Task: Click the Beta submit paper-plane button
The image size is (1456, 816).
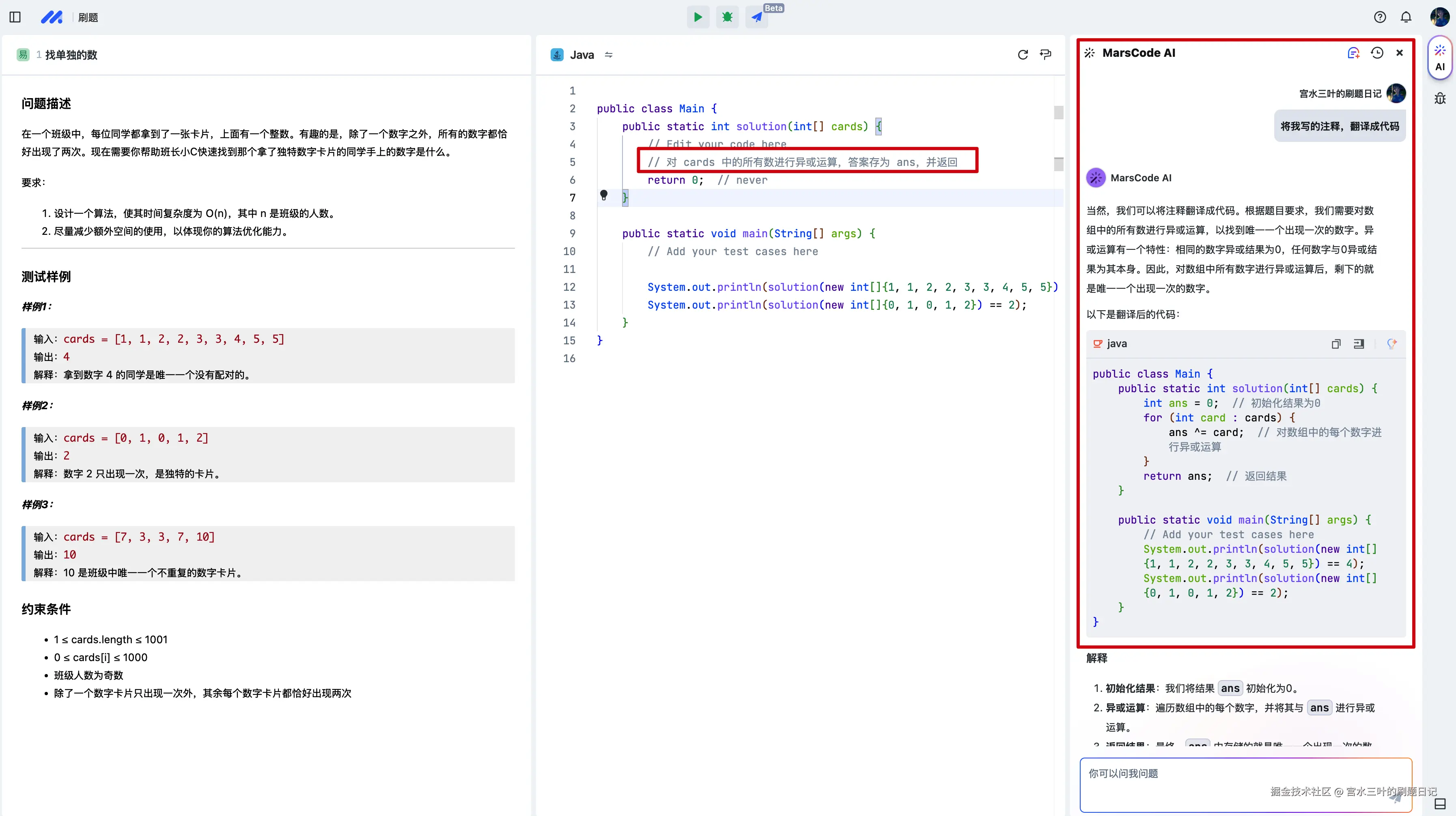Action: coord(756,17)
